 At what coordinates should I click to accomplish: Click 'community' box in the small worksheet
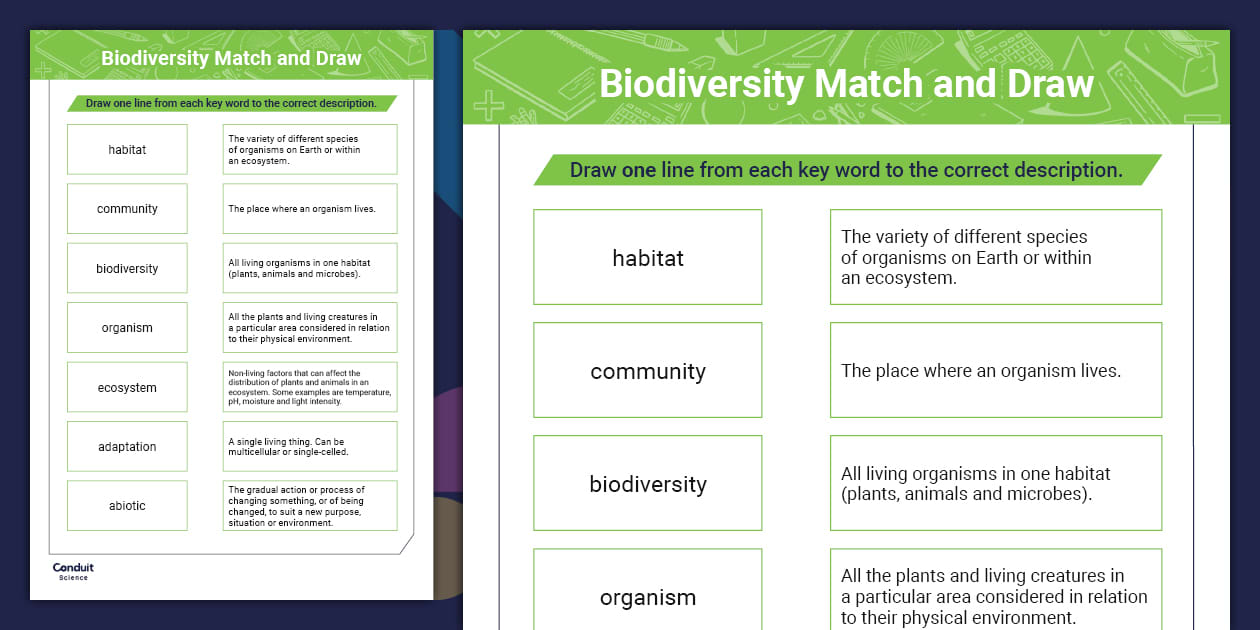click(x=127, y=208)
